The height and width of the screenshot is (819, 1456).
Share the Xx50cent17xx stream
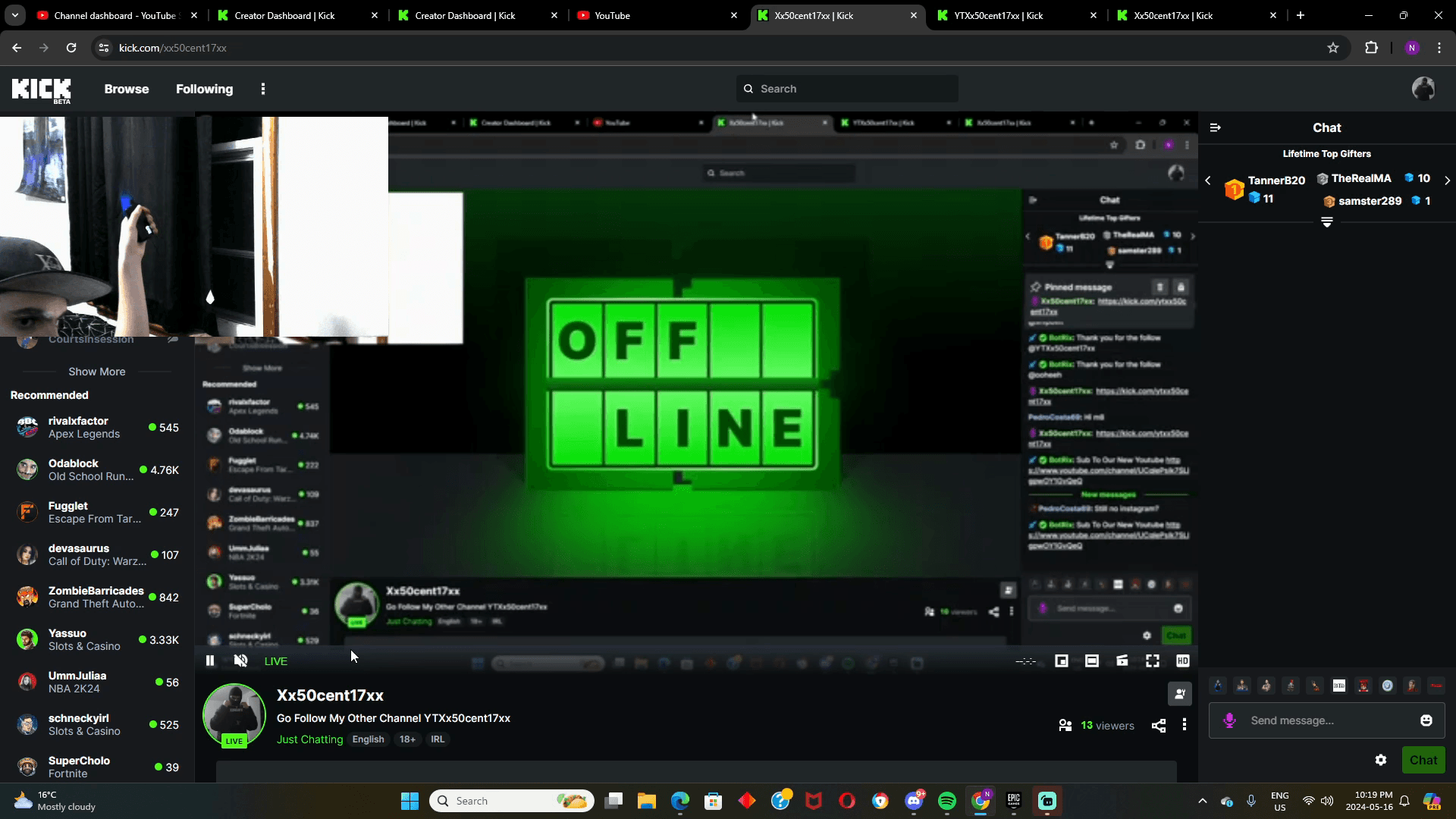pos(1159,726)
